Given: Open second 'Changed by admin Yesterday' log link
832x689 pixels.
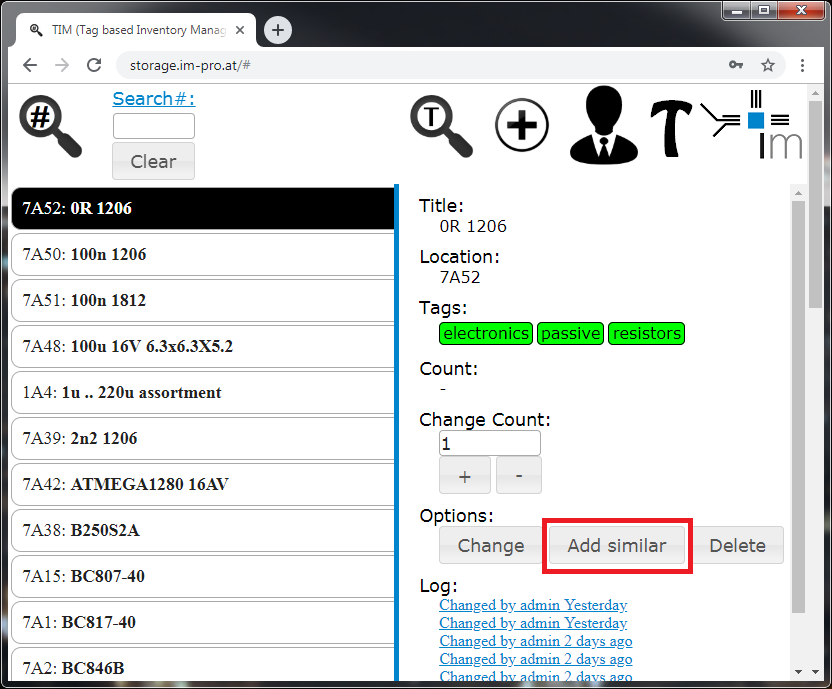Looking at the screenshot, I should 533,623.
